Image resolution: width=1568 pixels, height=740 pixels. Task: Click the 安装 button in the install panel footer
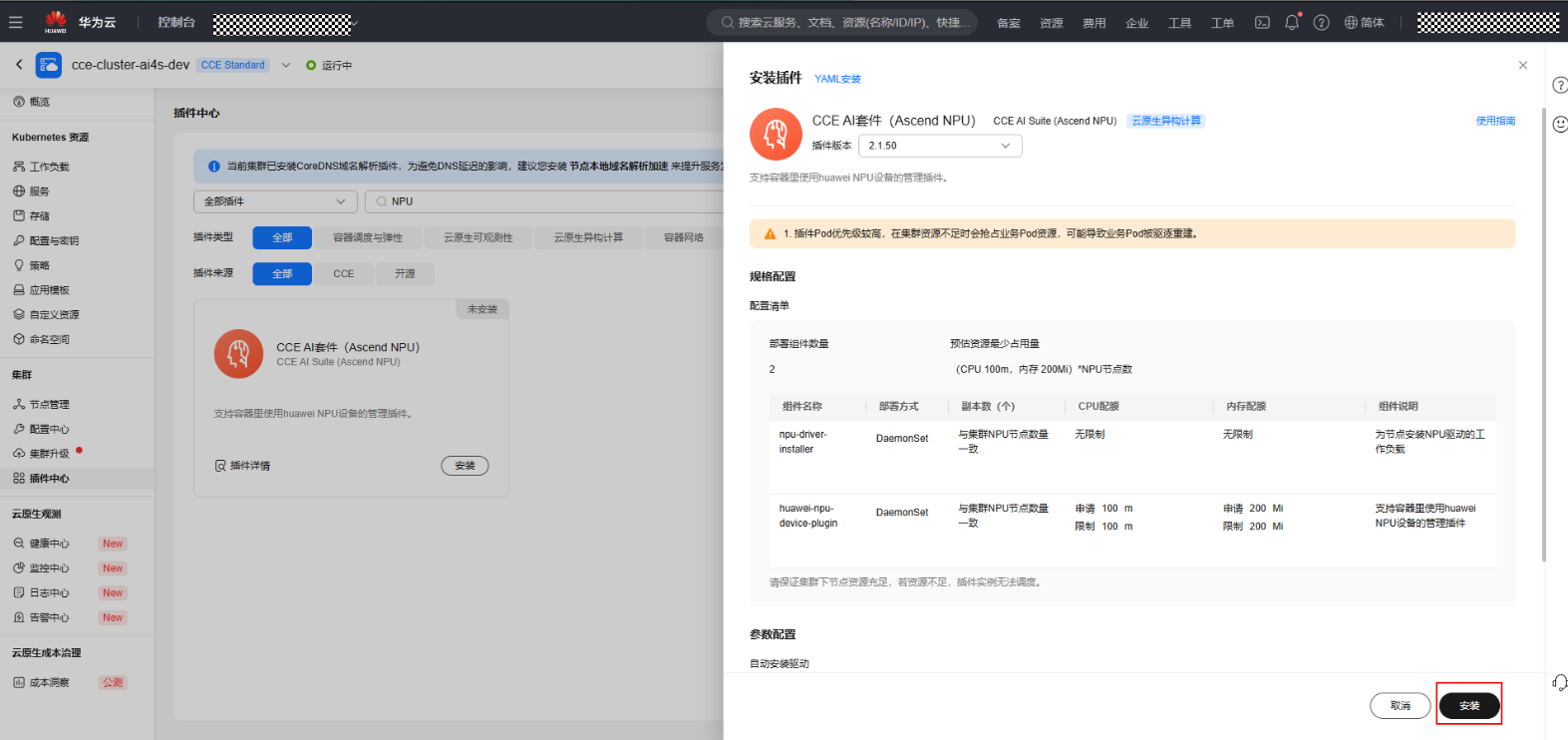tap(1469, 705)
